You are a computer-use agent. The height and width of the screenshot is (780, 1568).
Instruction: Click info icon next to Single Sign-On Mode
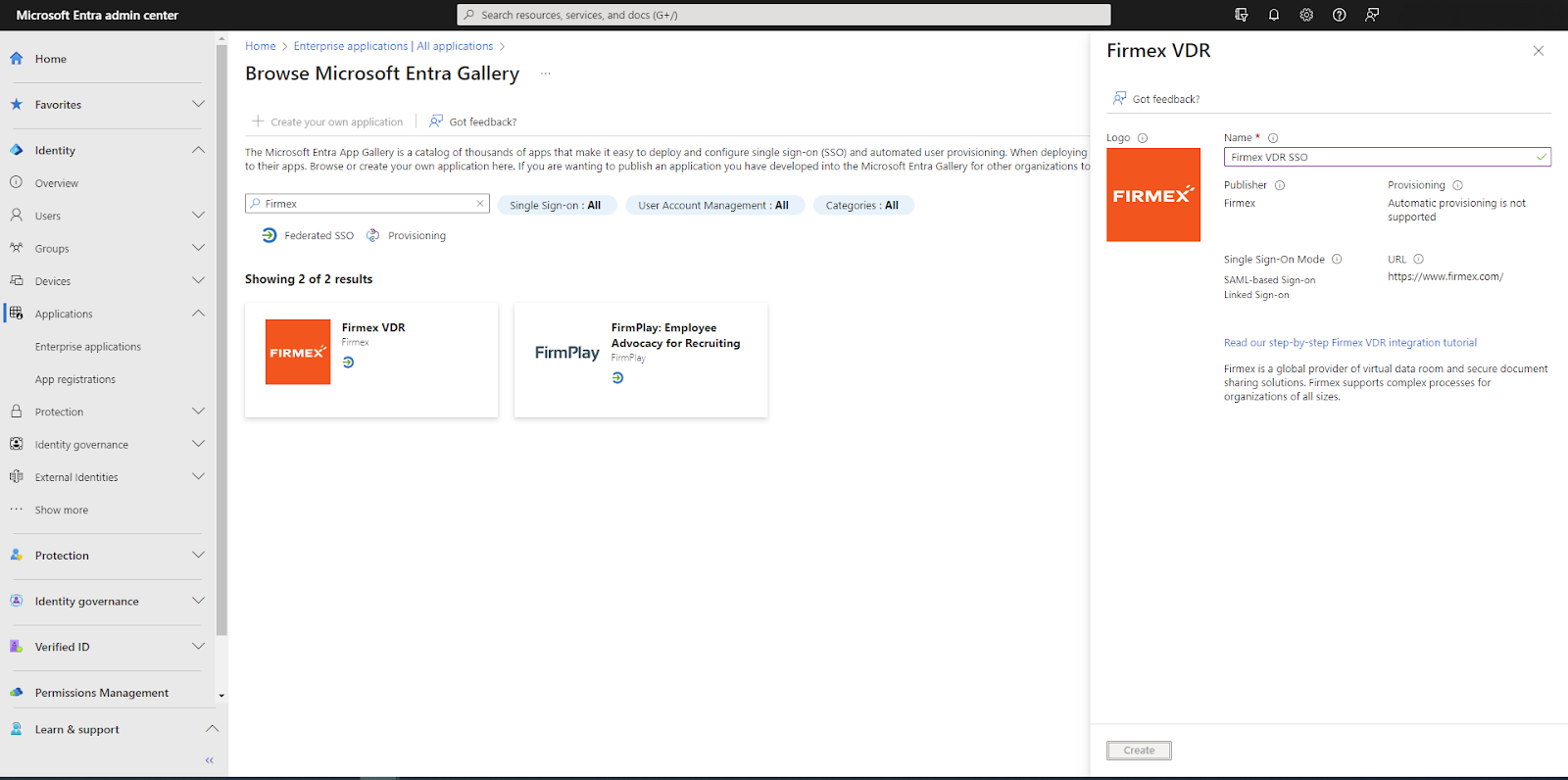click(x=1337, y=260)
